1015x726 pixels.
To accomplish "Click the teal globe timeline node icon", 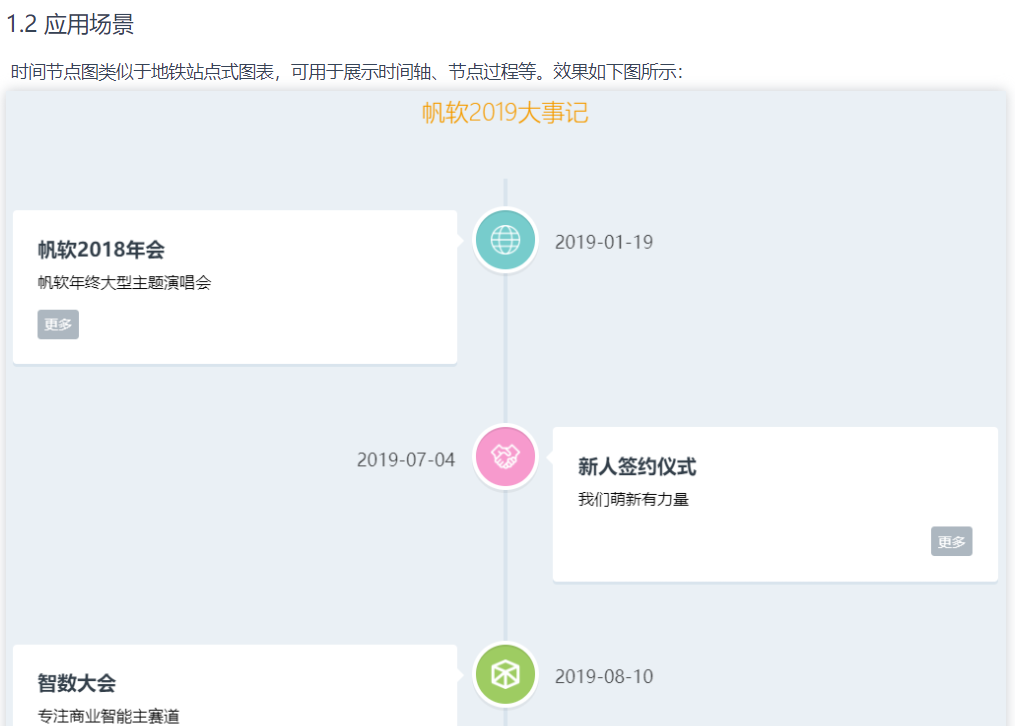I will pyautogui.click(x=505, y=240).
